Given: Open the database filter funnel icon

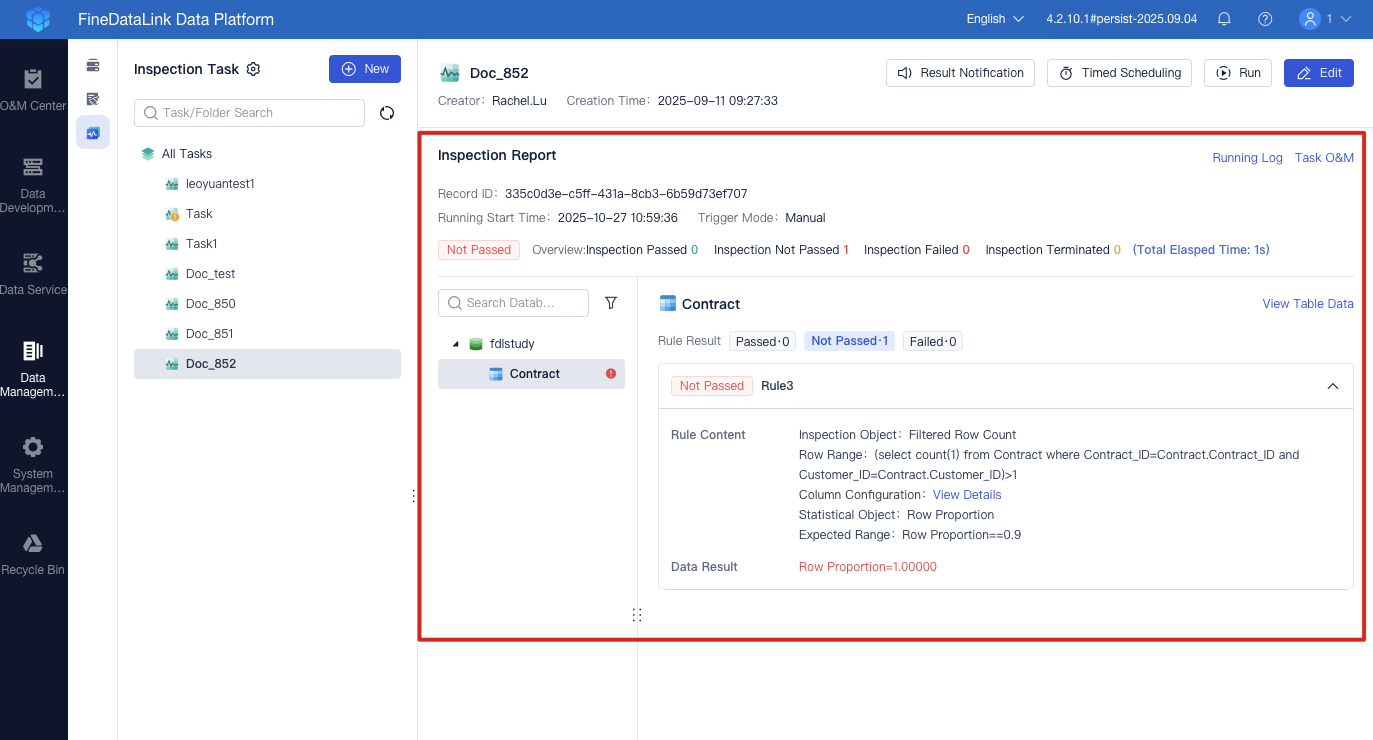Looking at the screenshot, I should point(611,303).
